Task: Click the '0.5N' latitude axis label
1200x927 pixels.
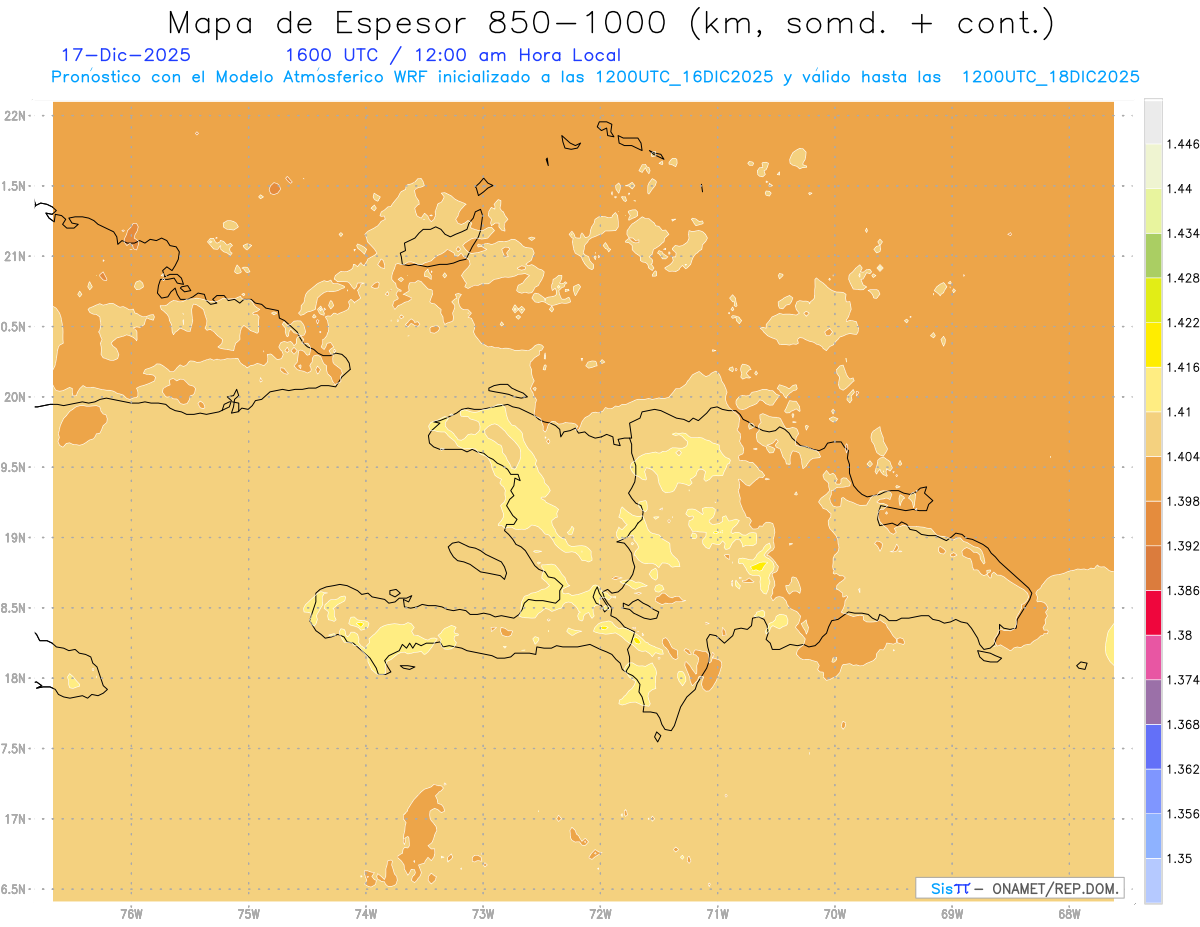Action: point(14,326)
